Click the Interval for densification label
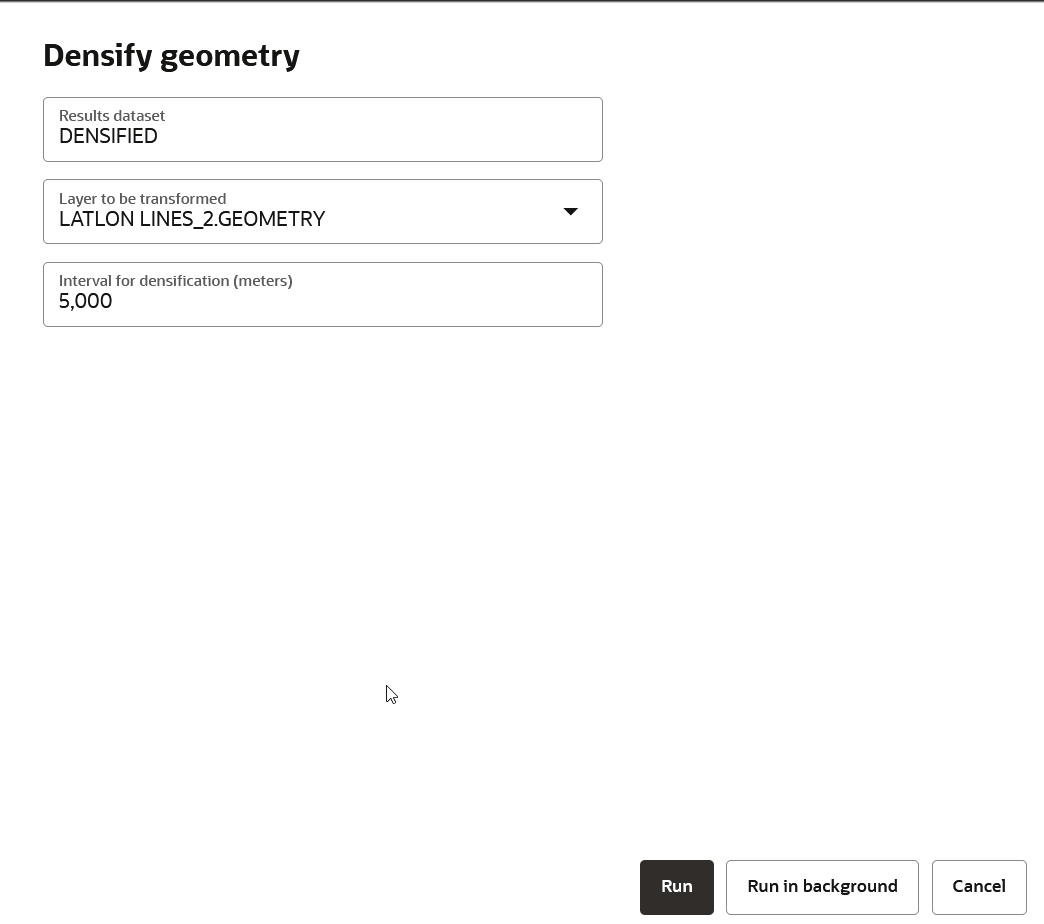The height and width of the screenshot is (924, 1044). [x=175, y=281]
